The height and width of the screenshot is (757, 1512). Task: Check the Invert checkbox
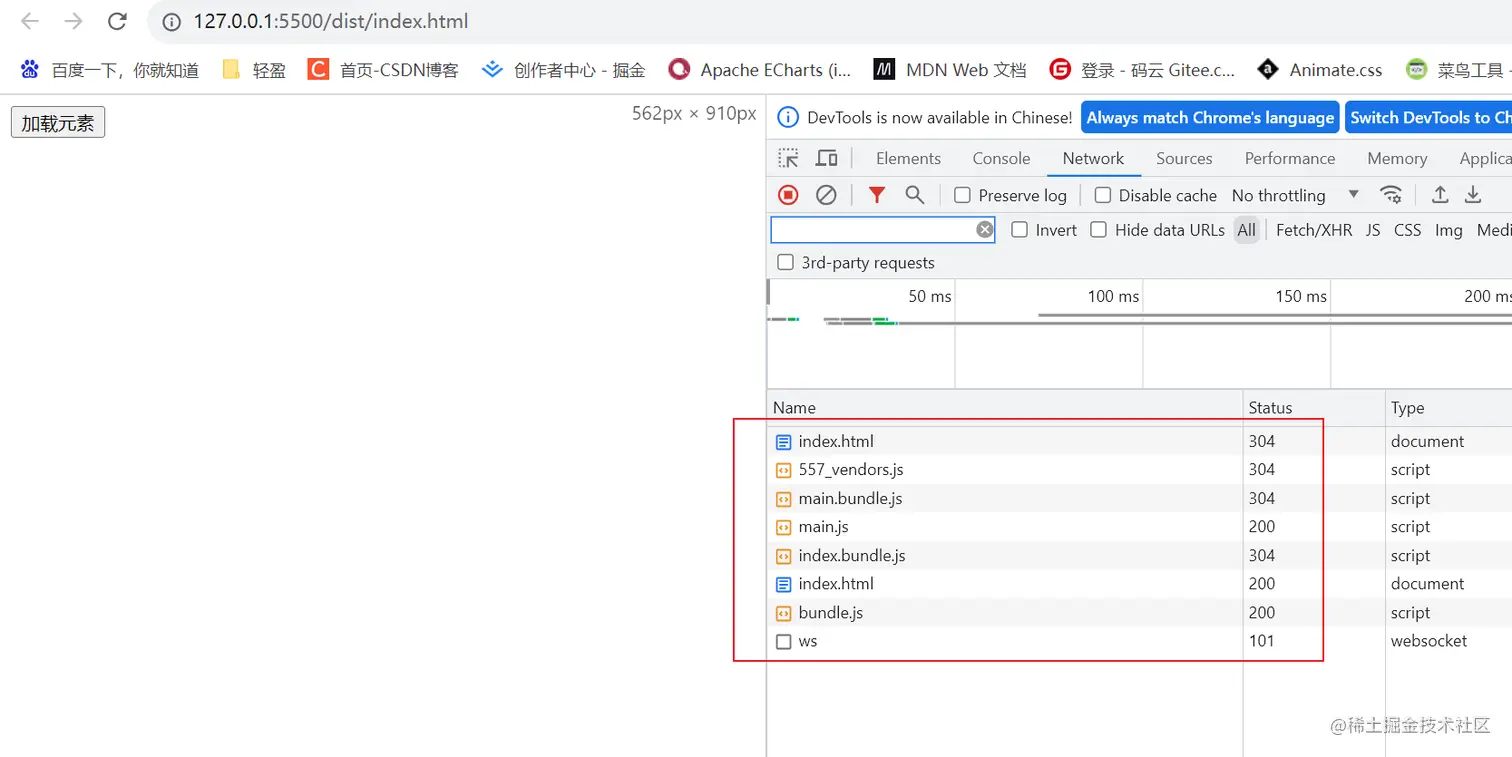[x=1019, y=230]
